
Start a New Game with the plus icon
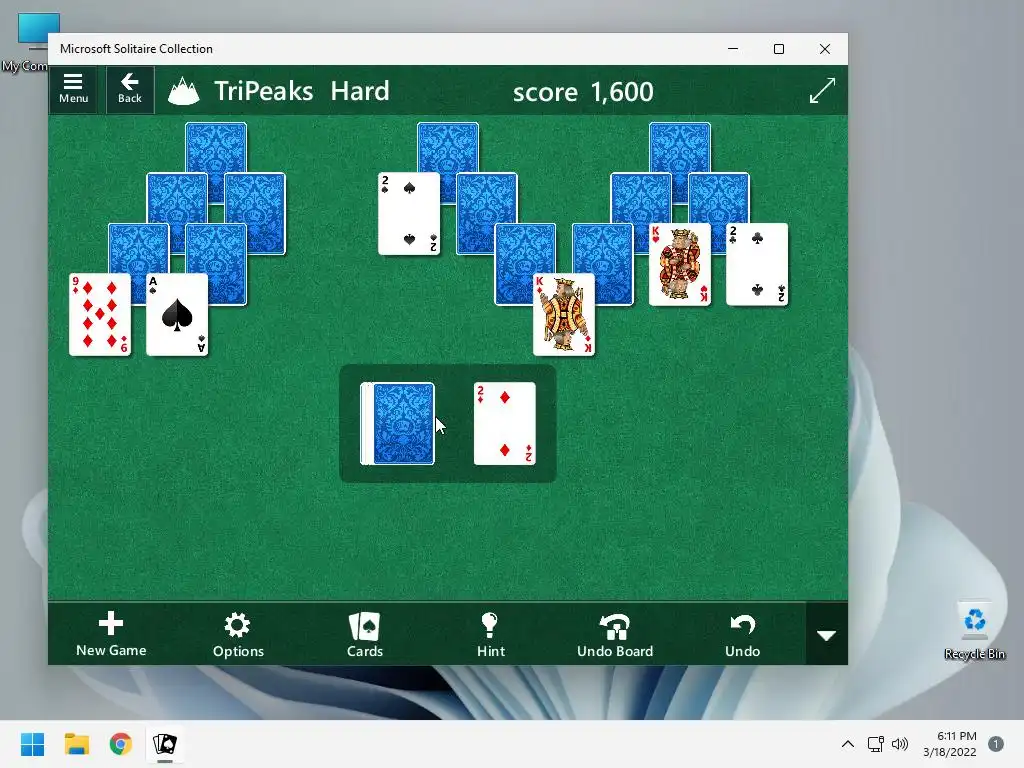click(x=111, y=633)
